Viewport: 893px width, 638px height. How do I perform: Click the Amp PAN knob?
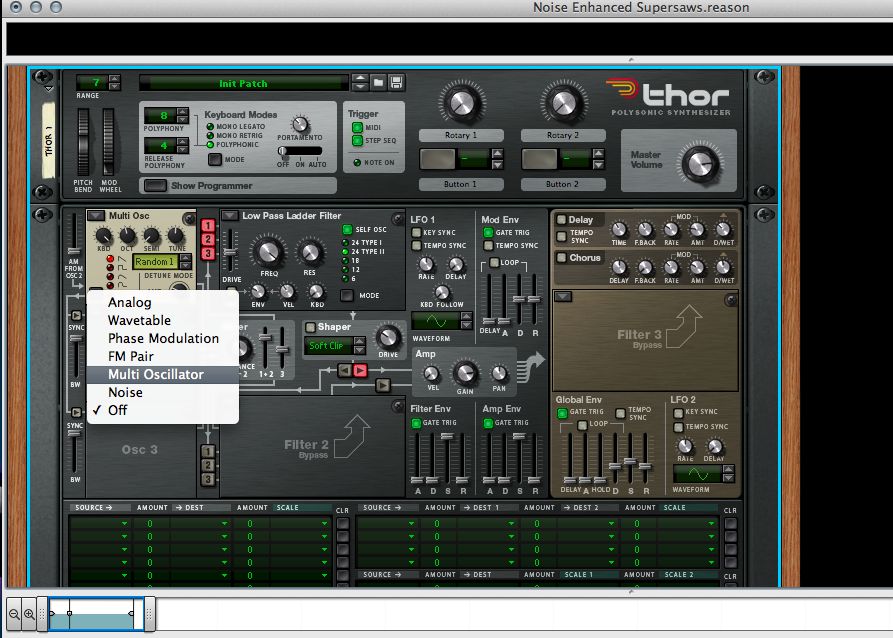(499, 374)
